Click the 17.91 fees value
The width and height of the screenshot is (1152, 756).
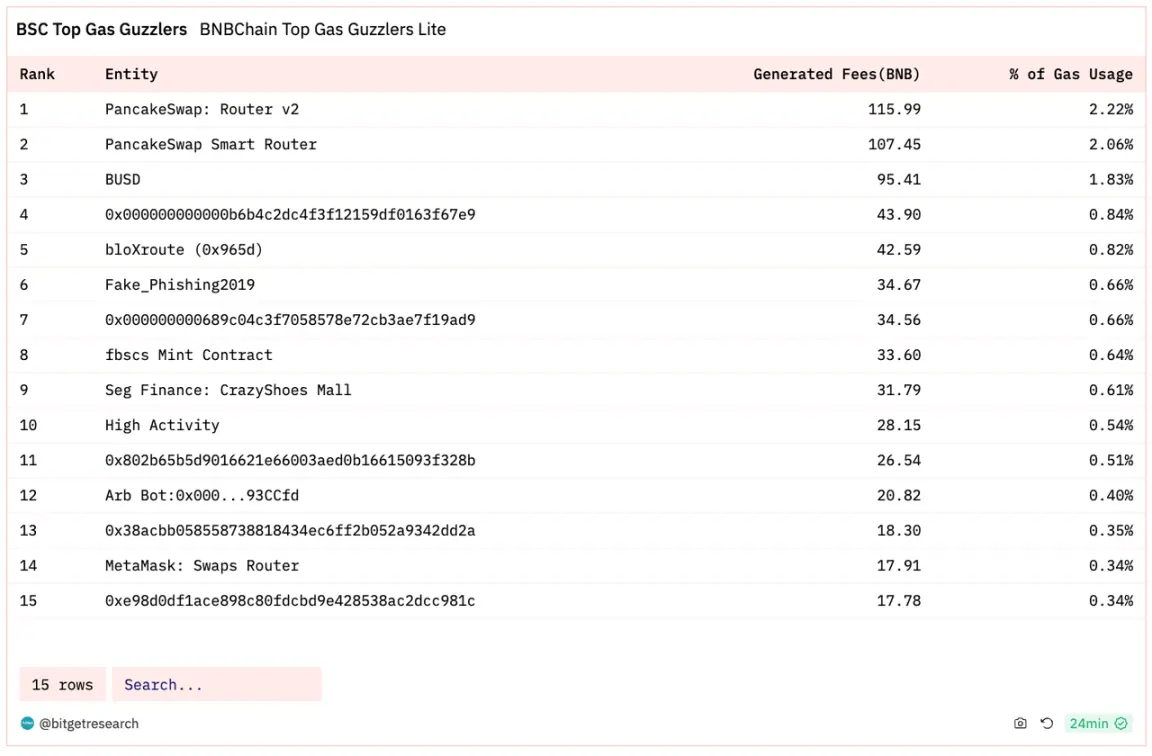point(899,566)
